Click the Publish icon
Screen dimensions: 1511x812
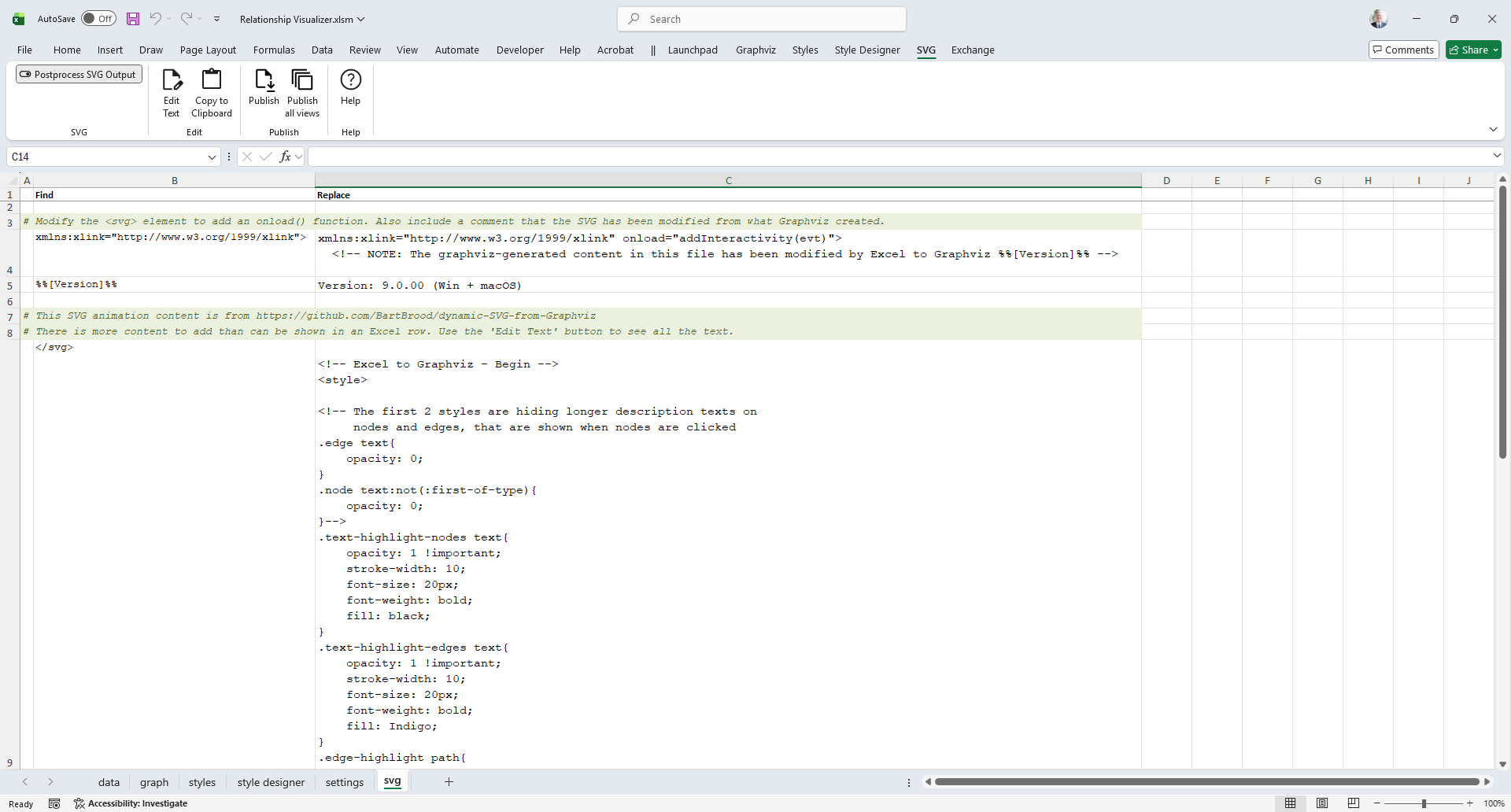click(264, 80)
